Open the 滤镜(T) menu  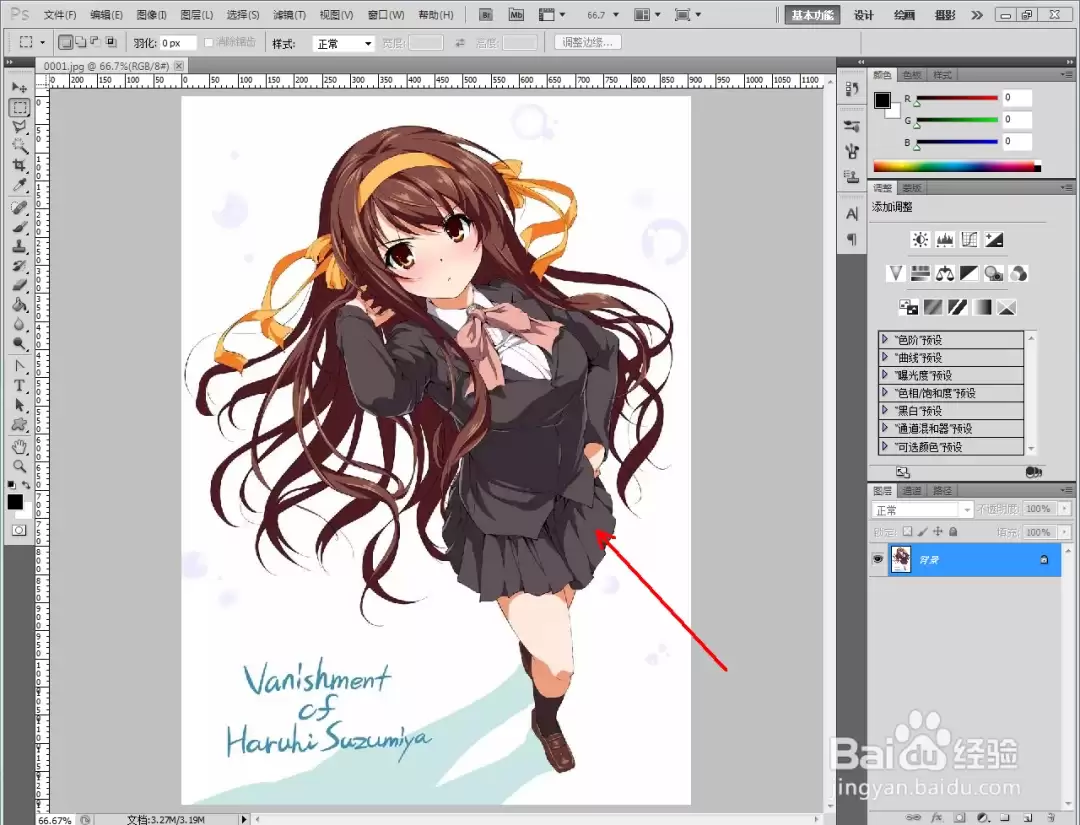[x=289, y=14]
